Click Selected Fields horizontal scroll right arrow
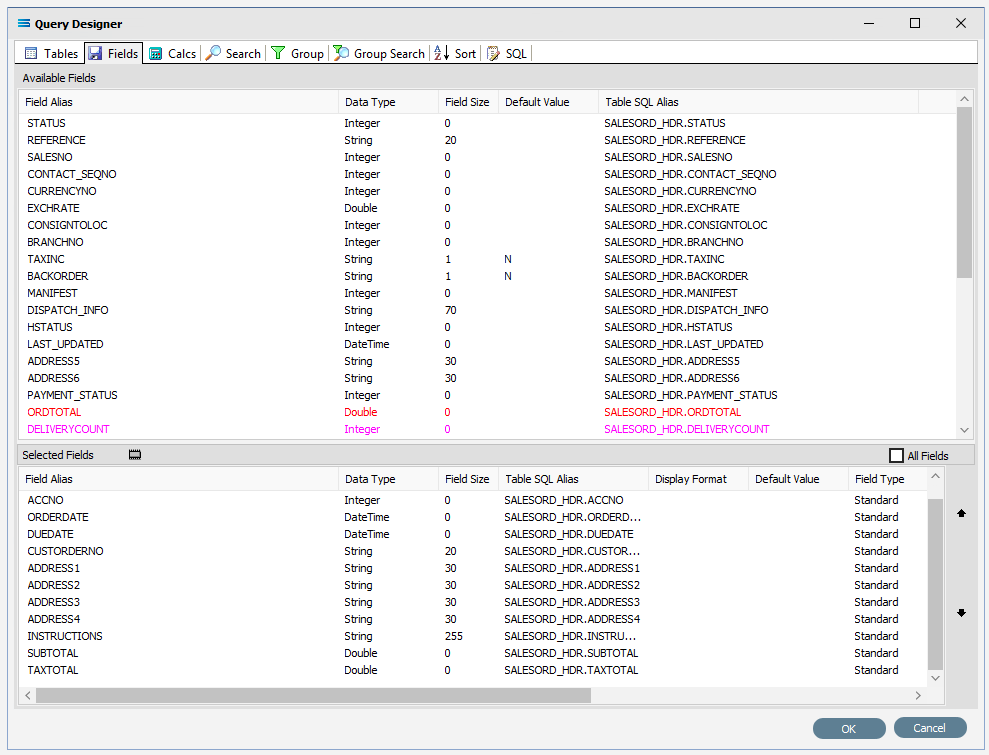The width and height of the screenshot is (989, 755). (918, 695)
